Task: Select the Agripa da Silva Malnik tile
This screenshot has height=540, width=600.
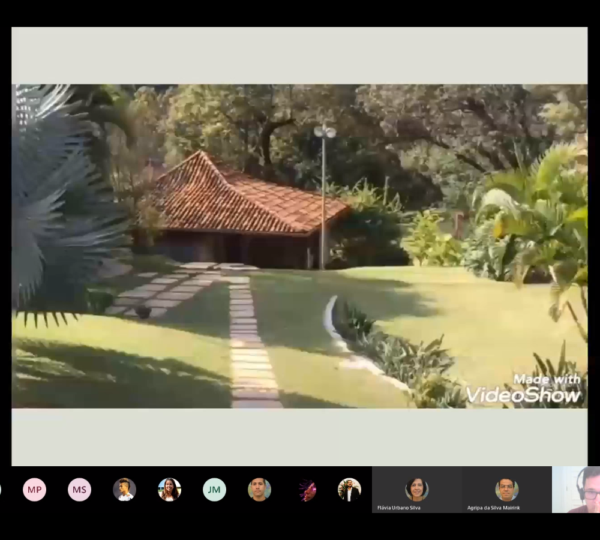Action: tap(506, 490)
